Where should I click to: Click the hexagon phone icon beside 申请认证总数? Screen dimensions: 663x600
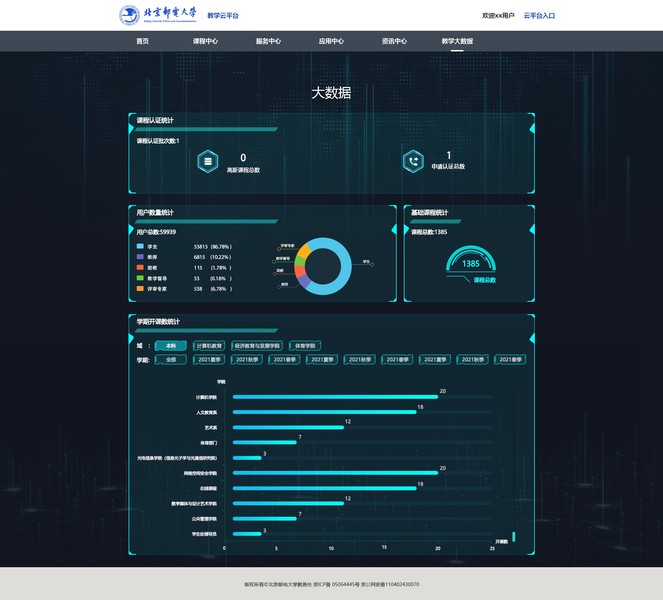click(x=413, y=161)
